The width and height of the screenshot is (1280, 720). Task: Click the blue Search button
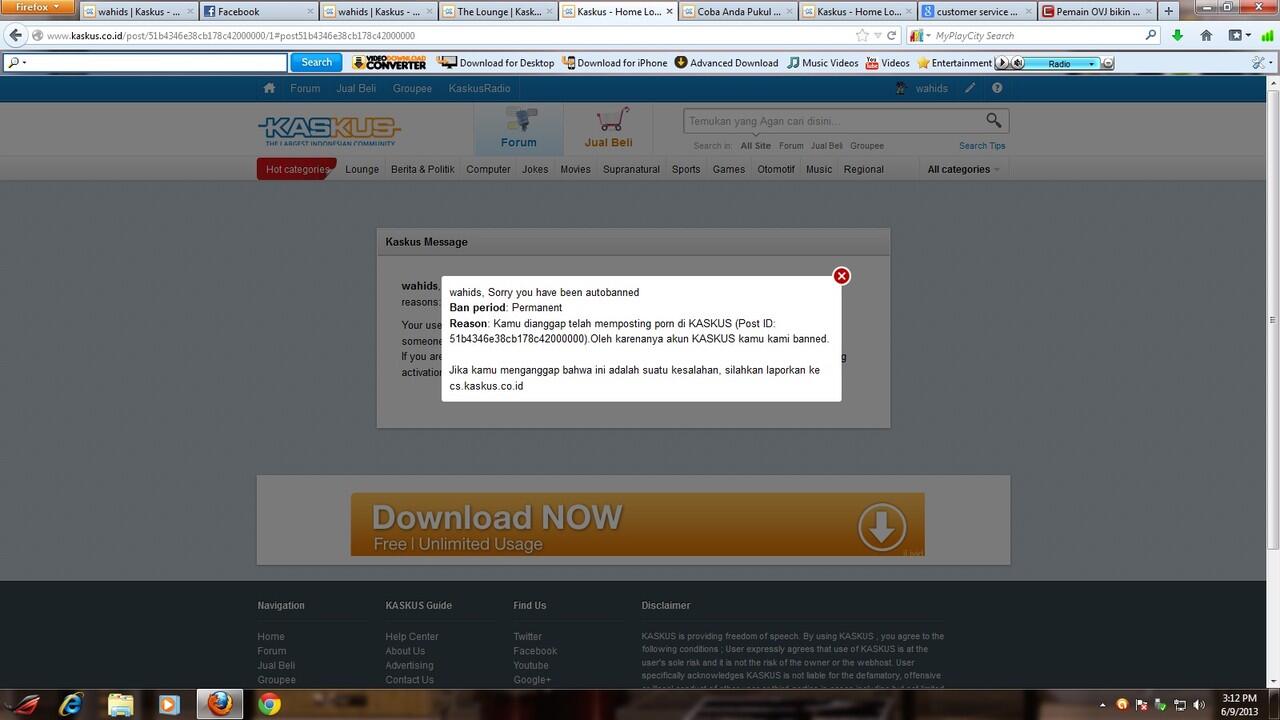[x=316, y=62]
